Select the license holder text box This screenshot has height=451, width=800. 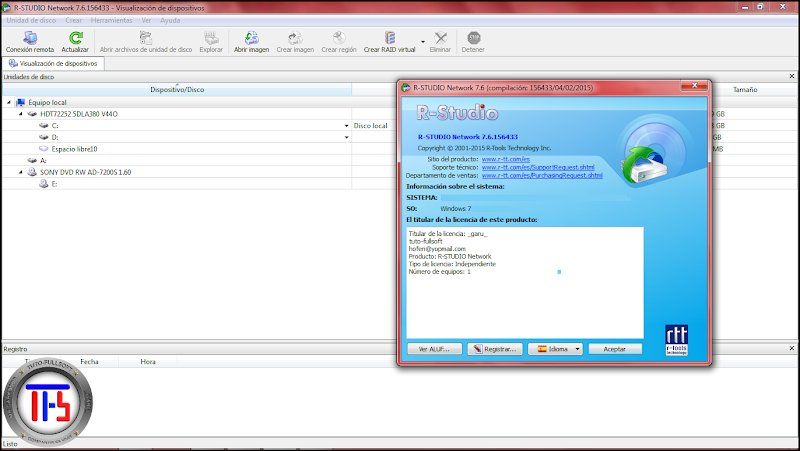click(525, 283)
